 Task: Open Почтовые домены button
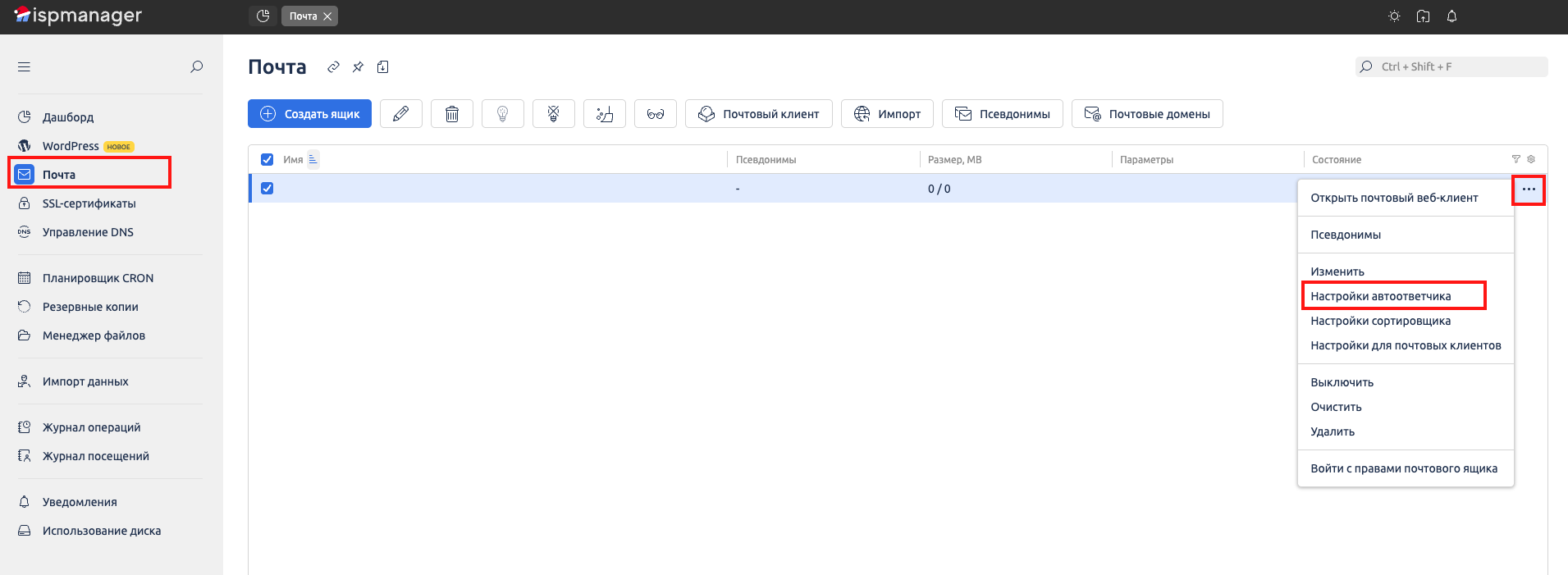[x=1146, y=114]
